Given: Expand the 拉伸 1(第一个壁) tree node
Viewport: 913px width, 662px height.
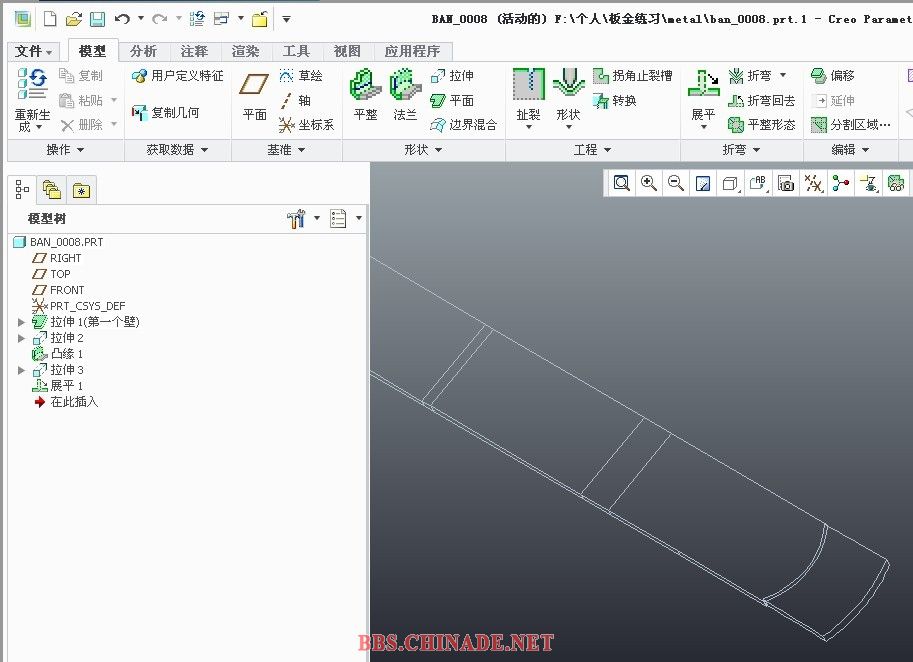Looking at the screenshot, I should click(x=22, y=322).
